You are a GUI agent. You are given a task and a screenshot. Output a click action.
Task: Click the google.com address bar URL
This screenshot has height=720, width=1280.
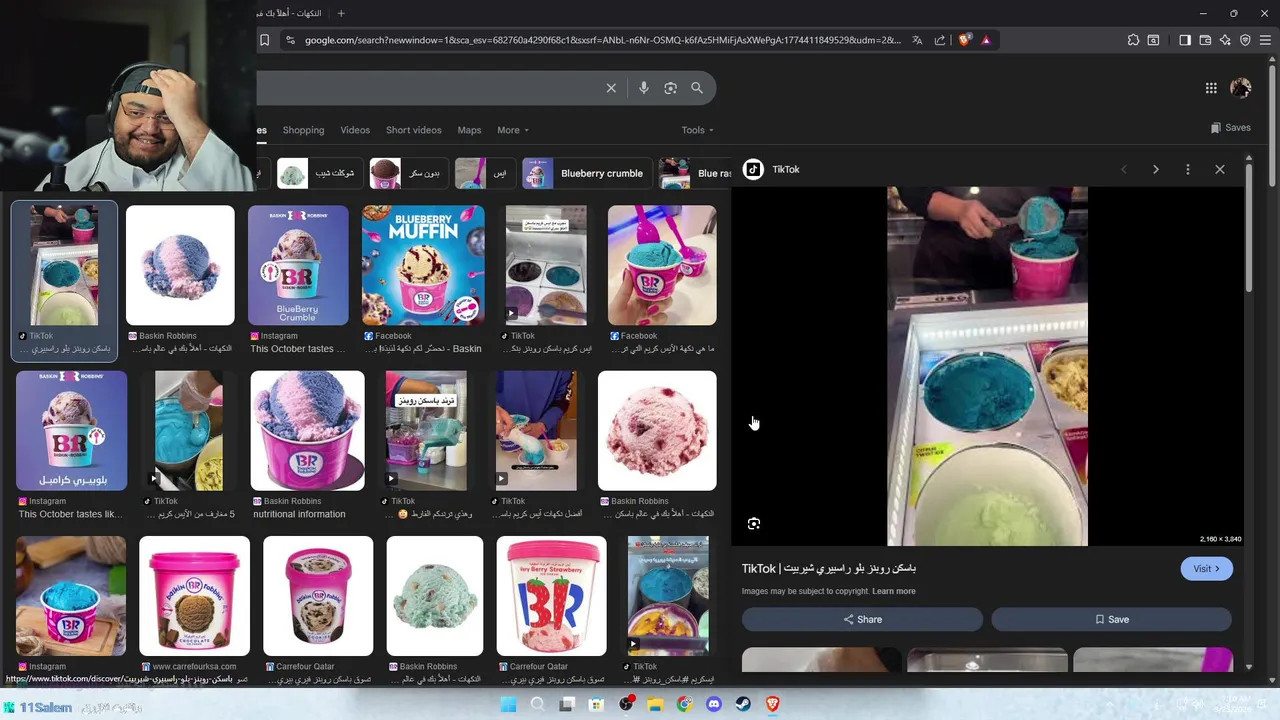pyautogui.click(x=603, y=40)
